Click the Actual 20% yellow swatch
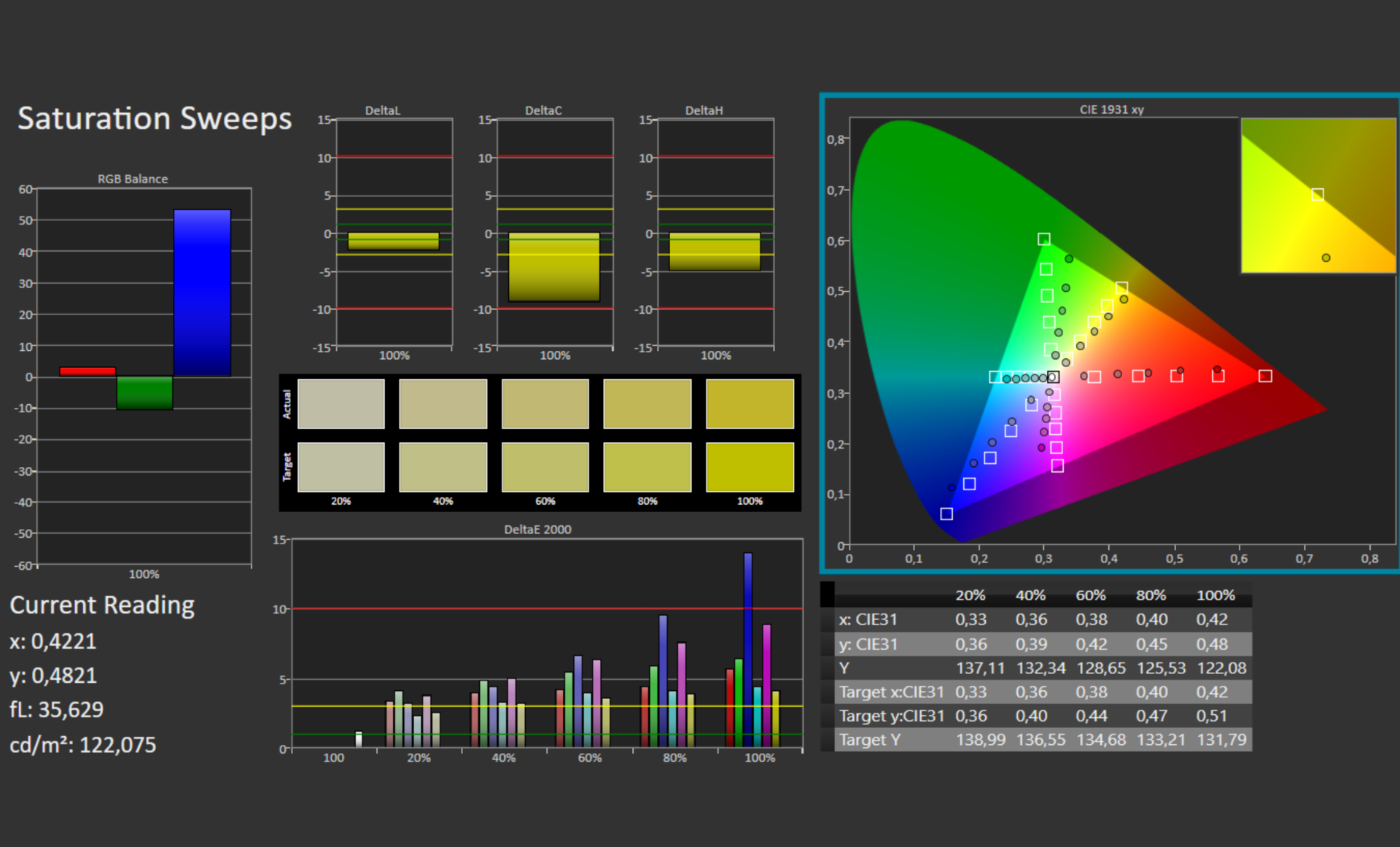The image size is (1400, 847). (341, 403)
